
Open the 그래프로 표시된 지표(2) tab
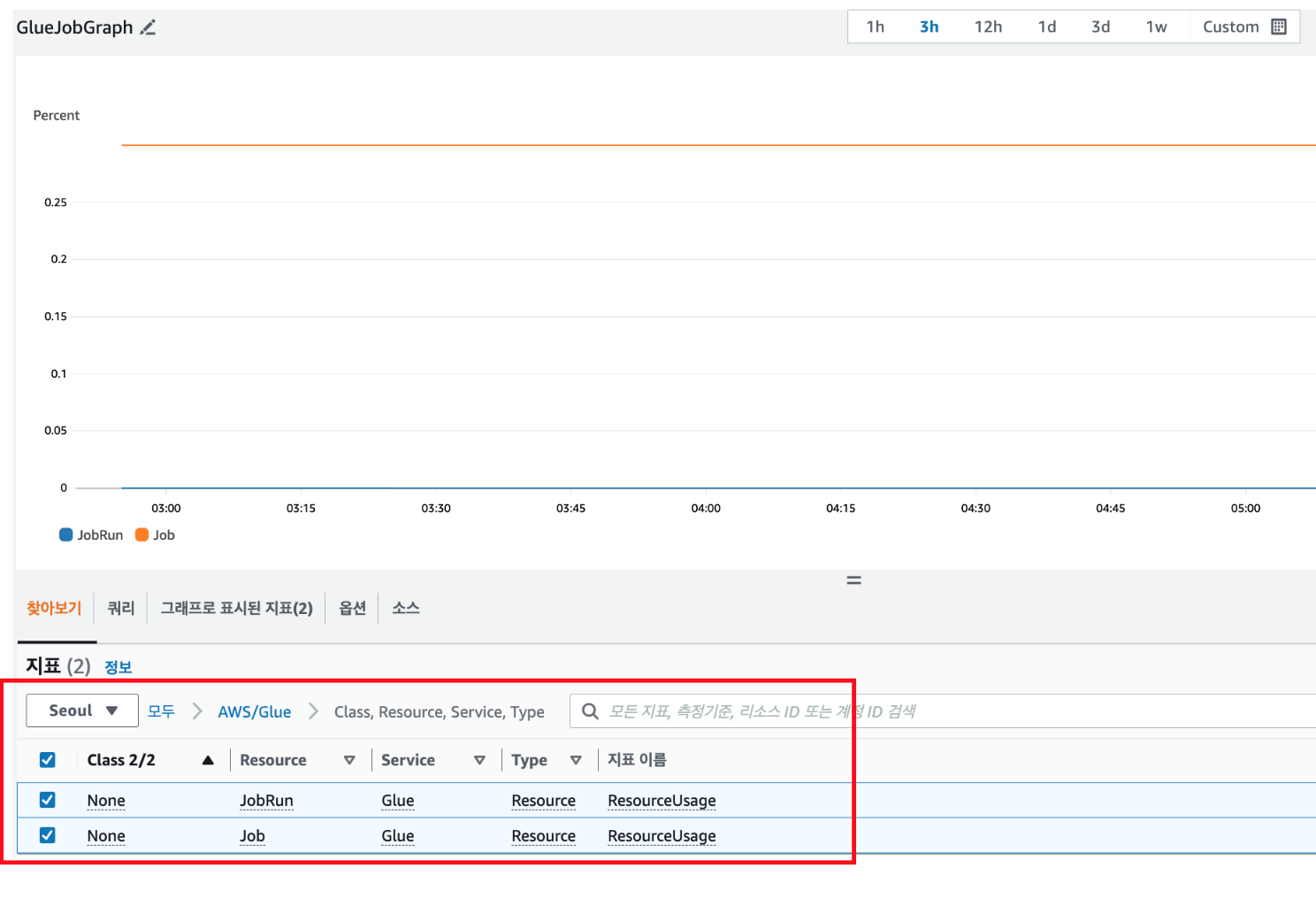point(236,608)
